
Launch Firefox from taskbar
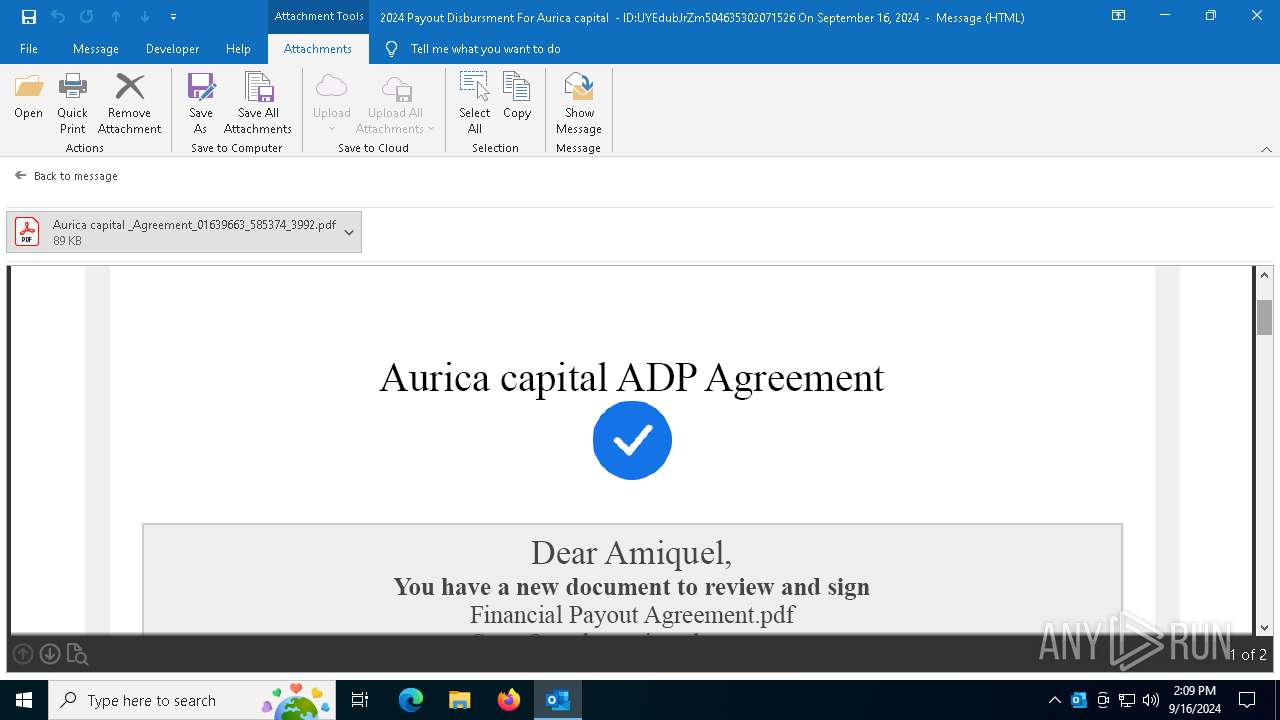pos(509,700)
